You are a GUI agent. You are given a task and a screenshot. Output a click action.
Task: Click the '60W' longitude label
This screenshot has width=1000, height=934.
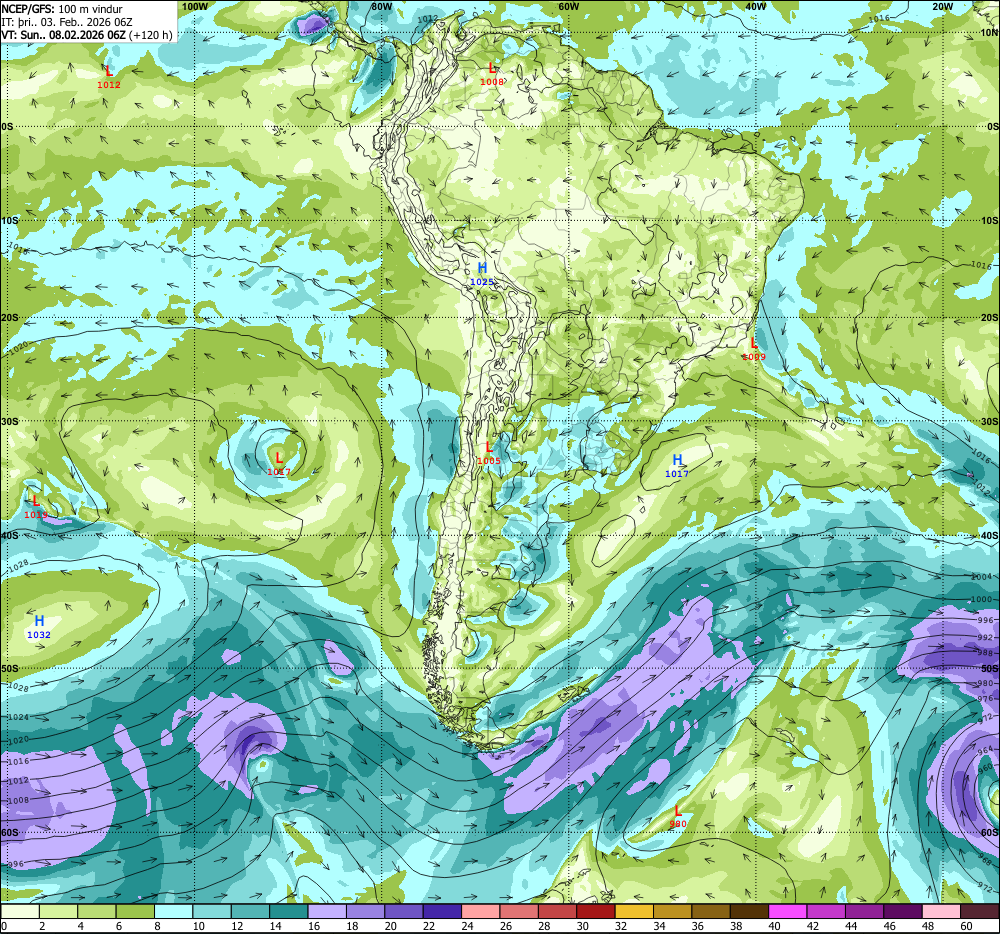click(568, 6)
